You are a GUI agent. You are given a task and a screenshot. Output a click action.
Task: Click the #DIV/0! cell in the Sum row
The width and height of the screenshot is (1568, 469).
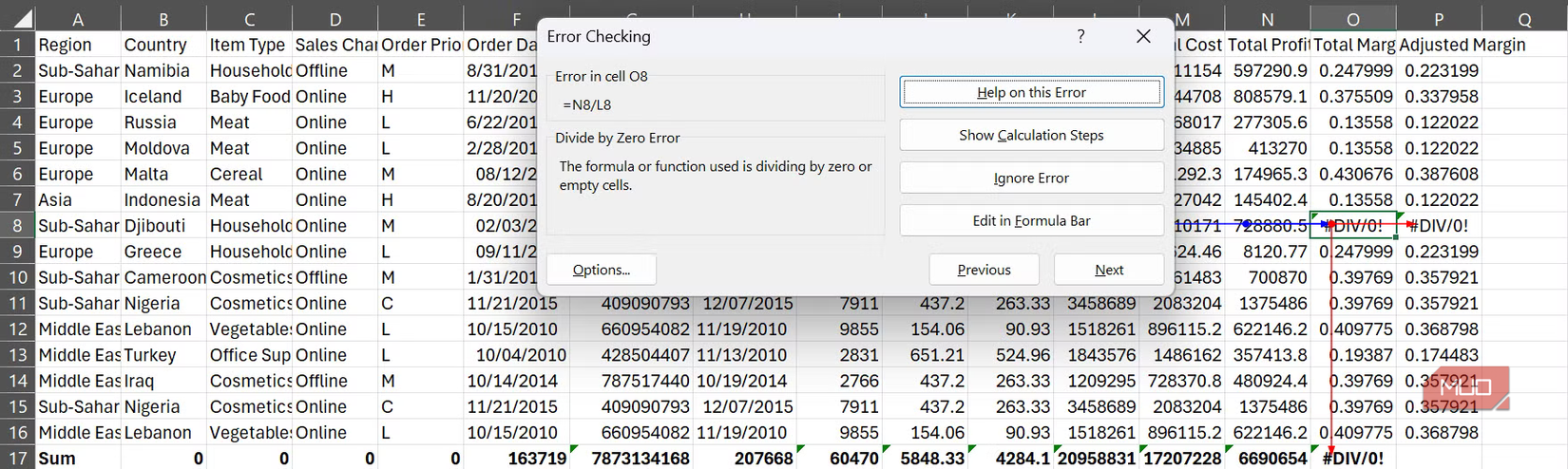click(1352, 458)
